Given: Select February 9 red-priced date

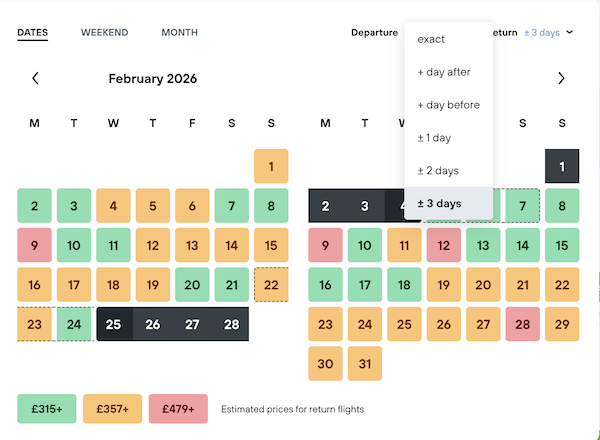Looking at the screenshot, I should coord(34,245).
